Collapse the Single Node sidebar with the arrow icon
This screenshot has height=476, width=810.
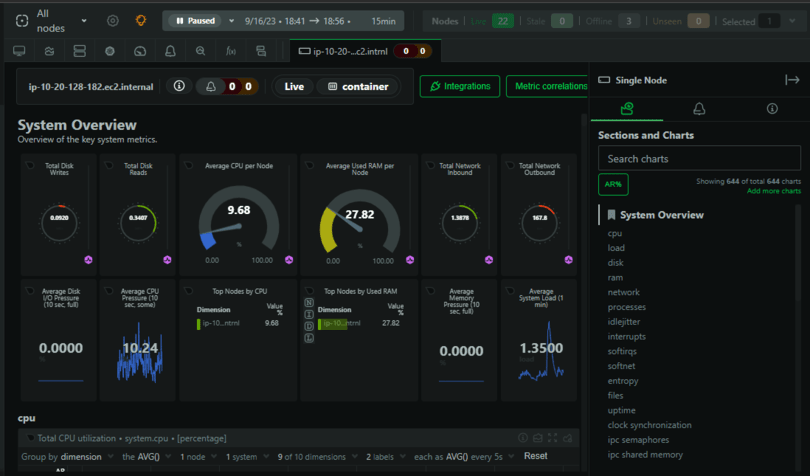(792, 80)
